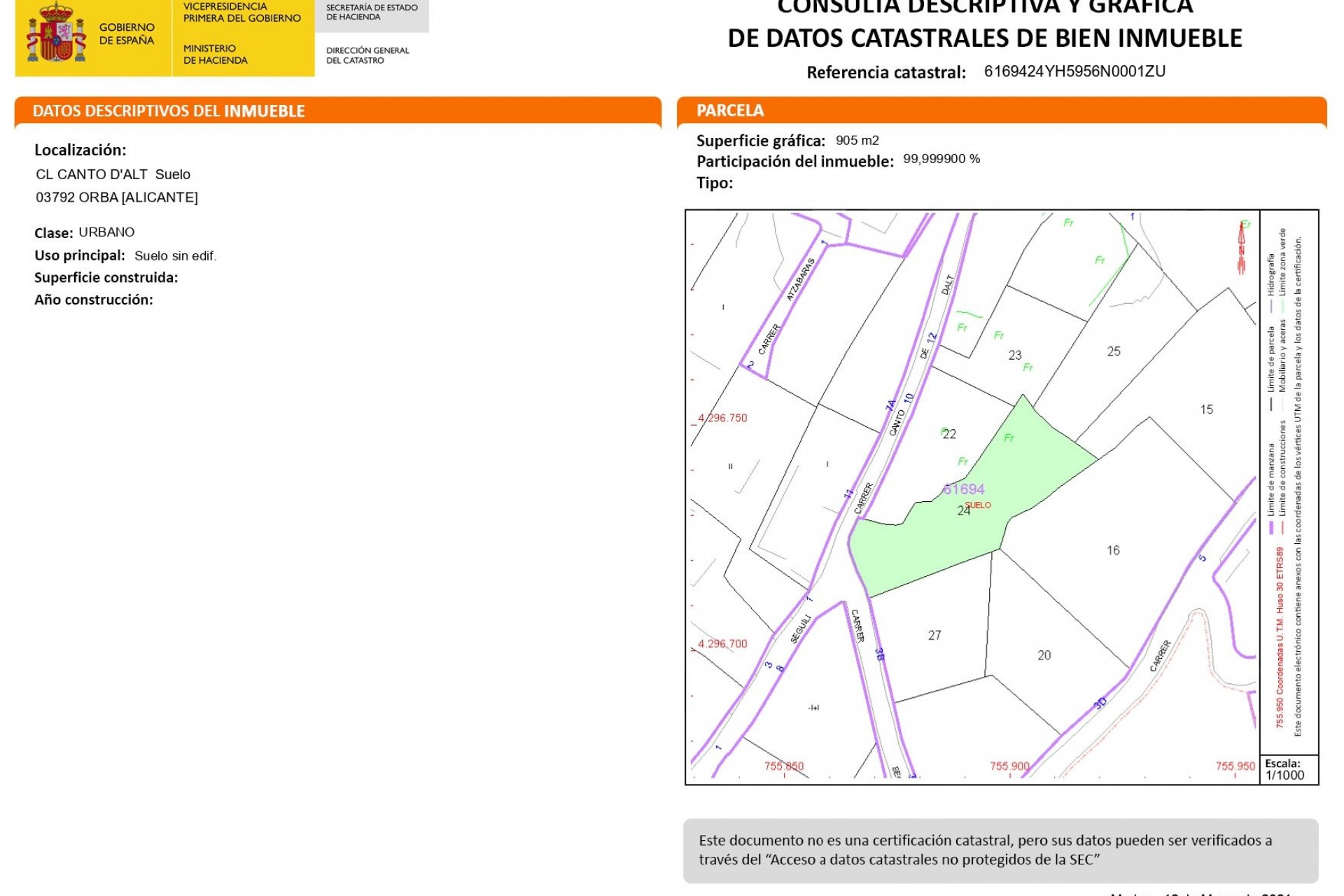Click the Escala 1/1000 box
The image size is (1344, 896).
pos(1289,769)
